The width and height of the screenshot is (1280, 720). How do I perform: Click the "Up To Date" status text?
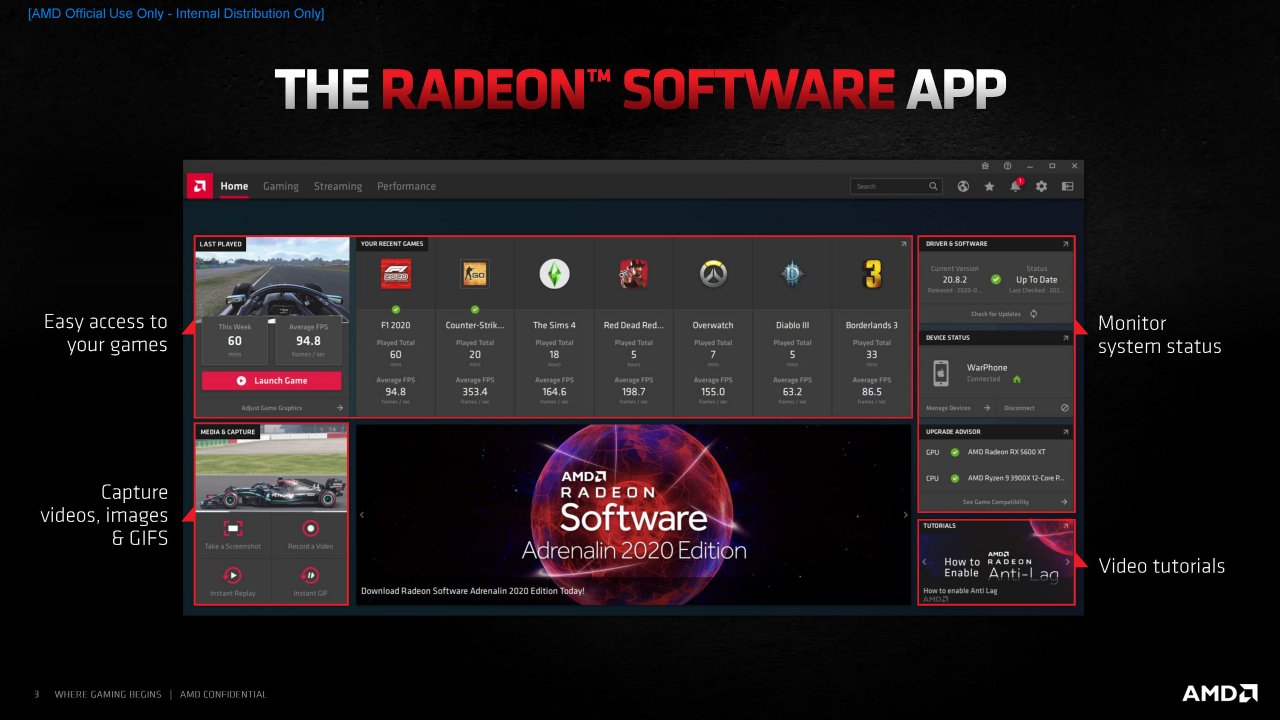1036,280
